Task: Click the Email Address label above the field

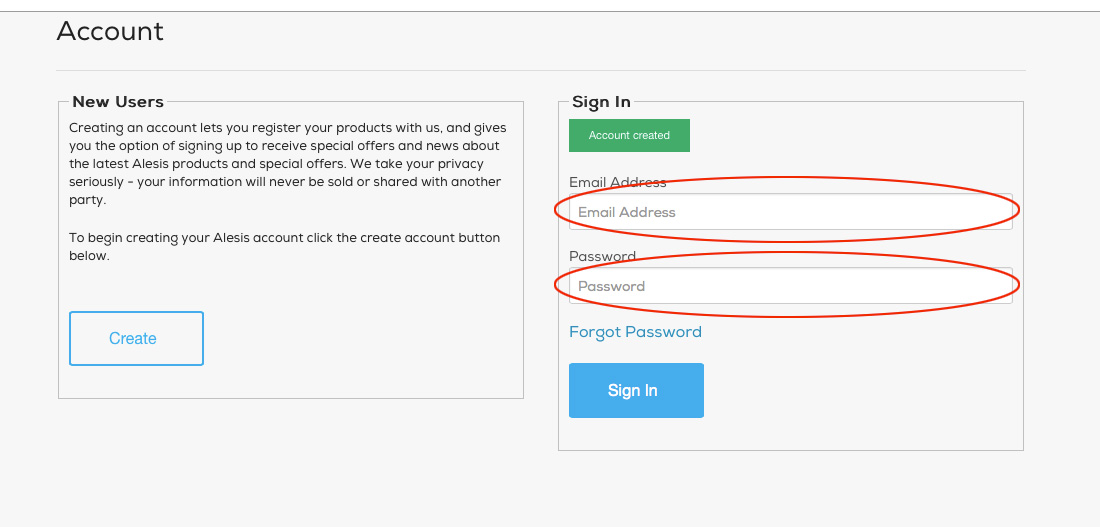Action: [617, 182]
